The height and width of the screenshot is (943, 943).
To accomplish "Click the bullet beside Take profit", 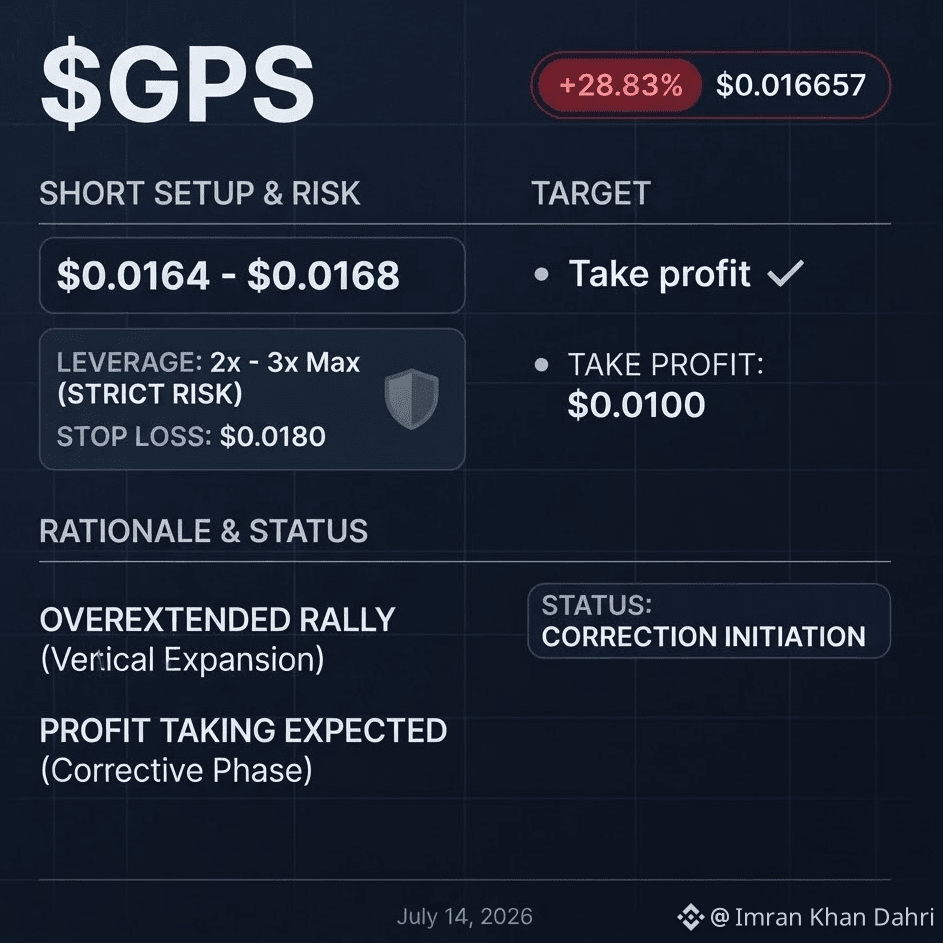I will point(541,274).
